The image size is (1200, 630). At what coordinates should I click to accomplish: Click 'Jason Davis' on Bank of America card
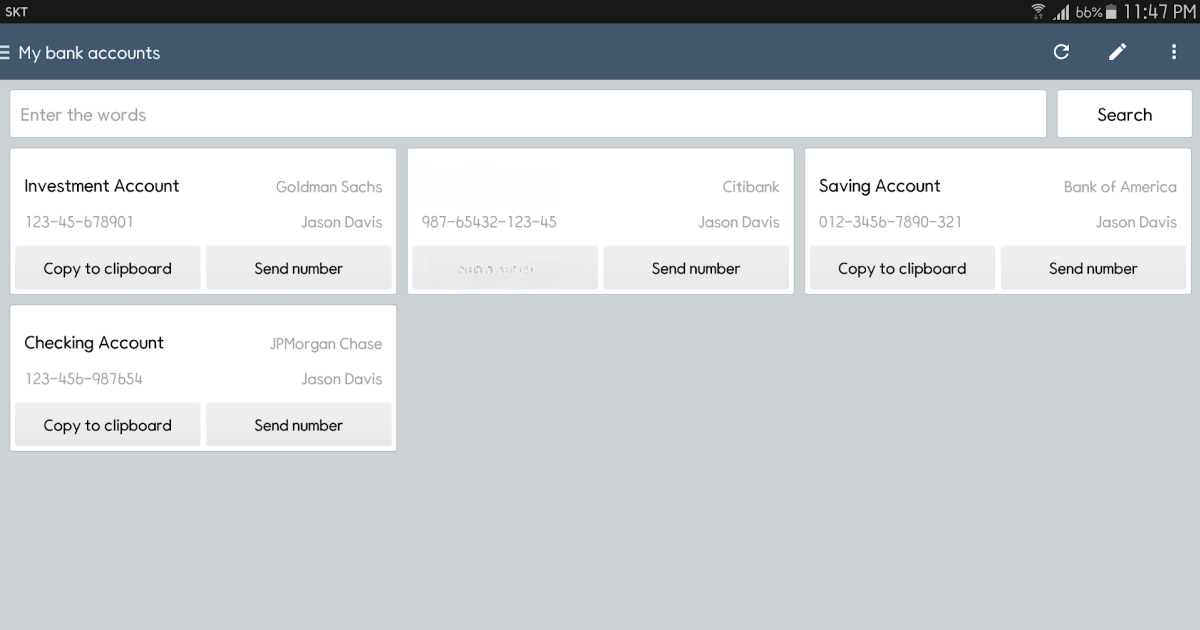(x=1136, y=222)
